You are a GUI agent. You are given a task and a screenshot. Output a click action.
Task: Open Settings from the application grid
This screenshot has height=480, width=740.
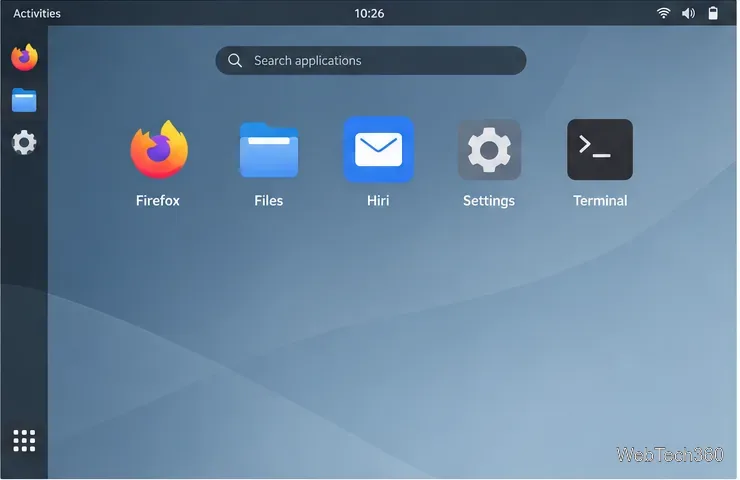[x=489, y=150]
